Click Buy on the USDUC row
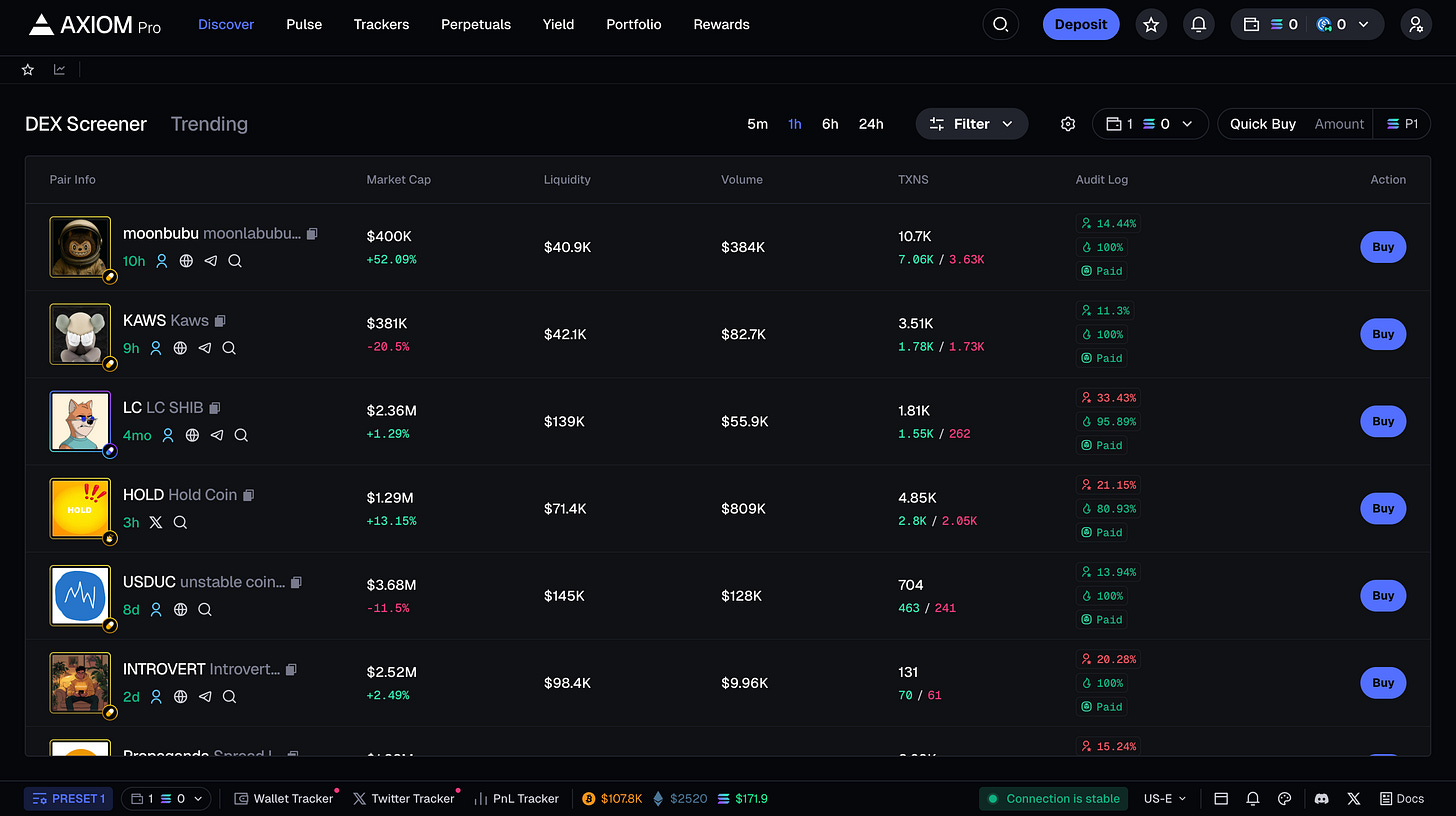The width and height of the screenshot is (1456, 816). coord(1383,595)
